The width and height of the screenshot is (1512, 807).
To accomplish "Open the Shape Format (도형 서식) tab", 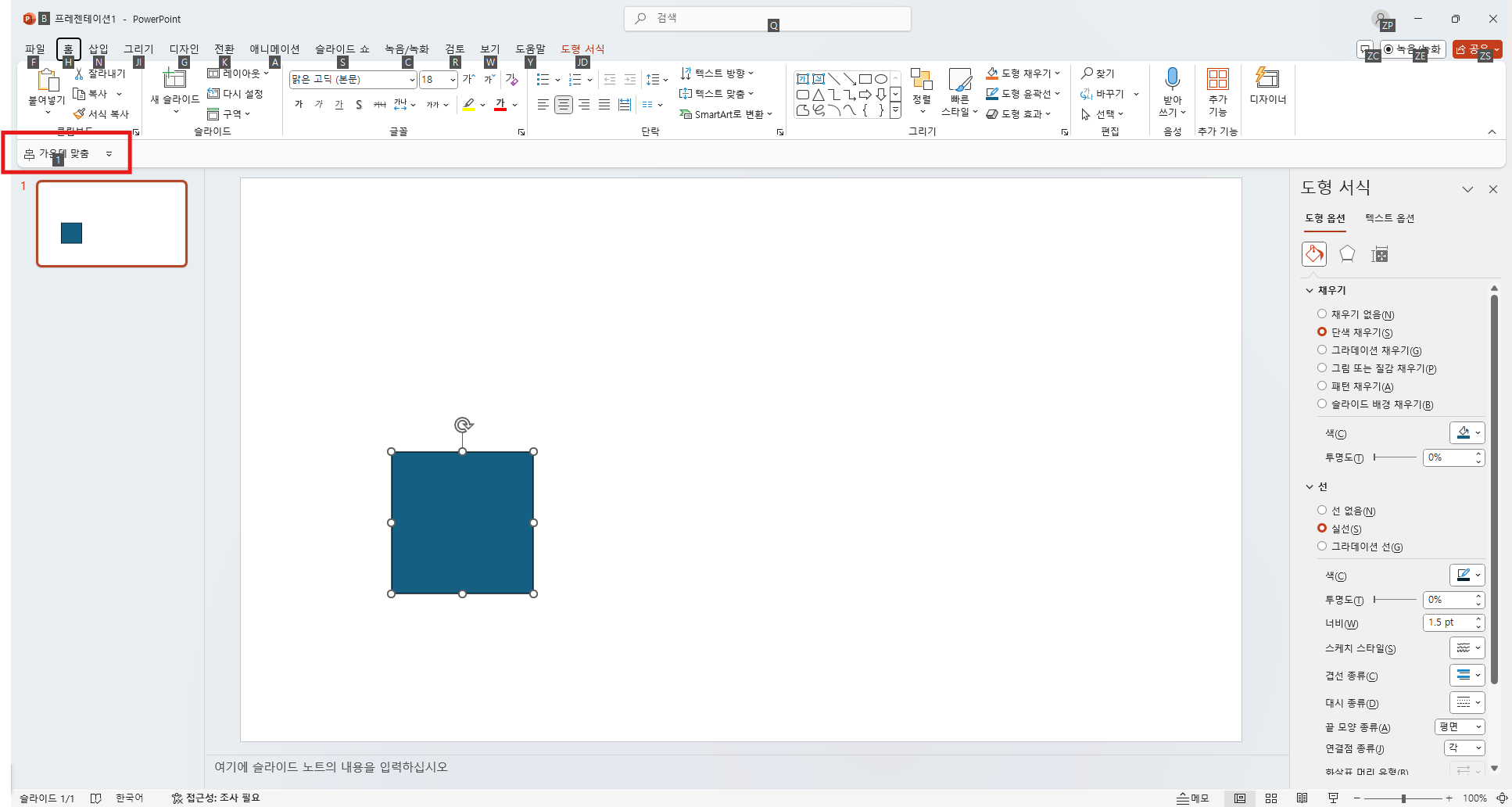I will (582, 48).
